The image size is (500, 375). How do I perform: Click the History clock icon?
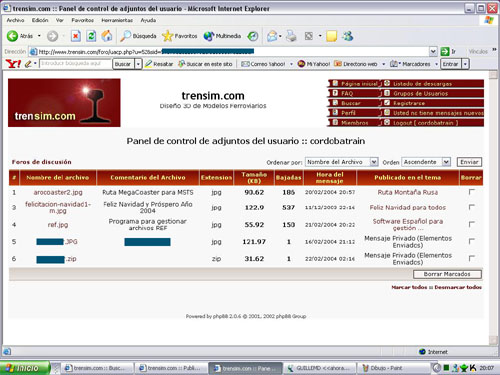253,36
